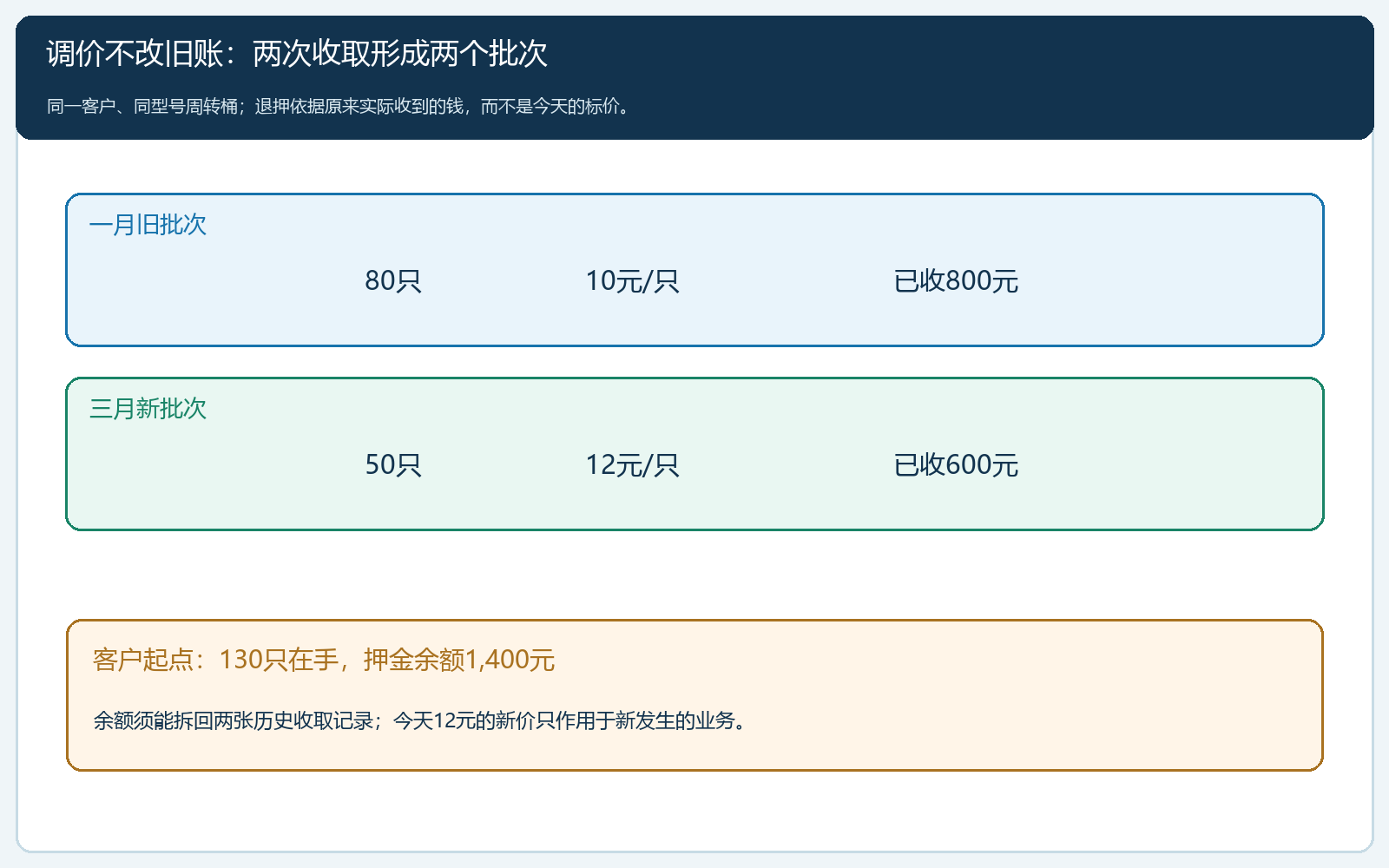Click the 80只 quantity value

pyautogui.click(x=393, y=281)
